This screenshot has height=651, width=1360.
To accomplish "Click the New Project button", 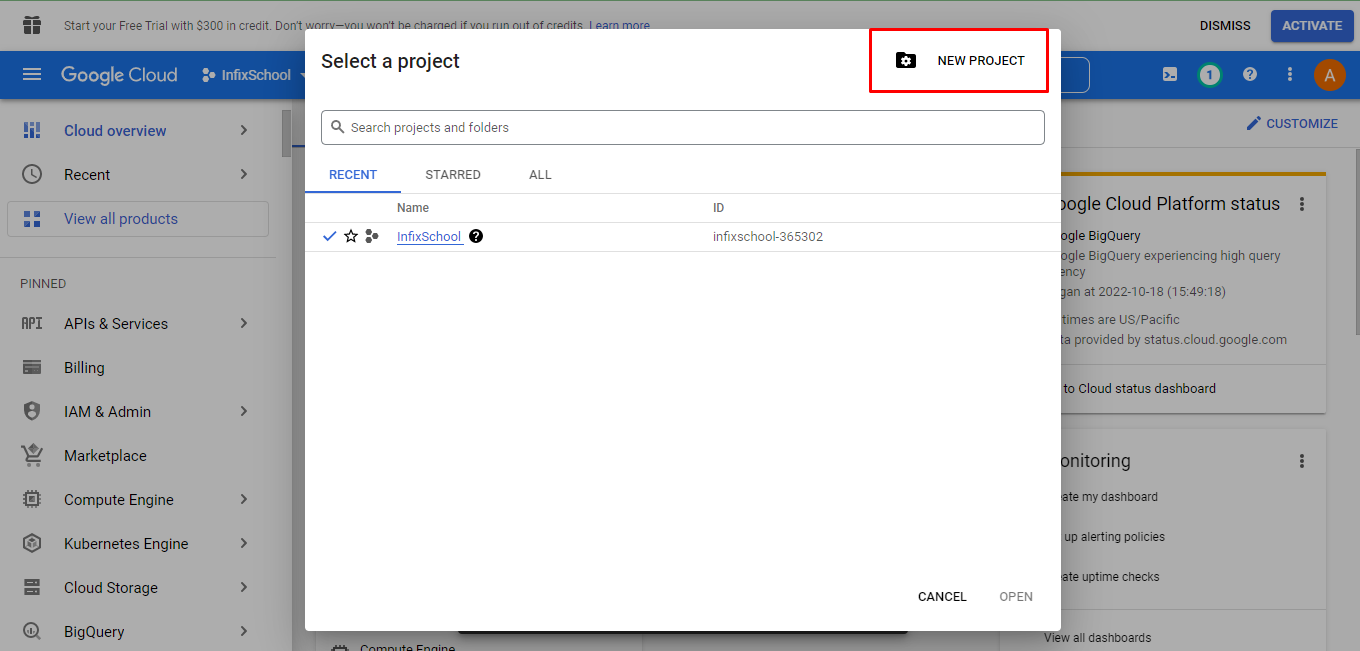I will 960,61.
